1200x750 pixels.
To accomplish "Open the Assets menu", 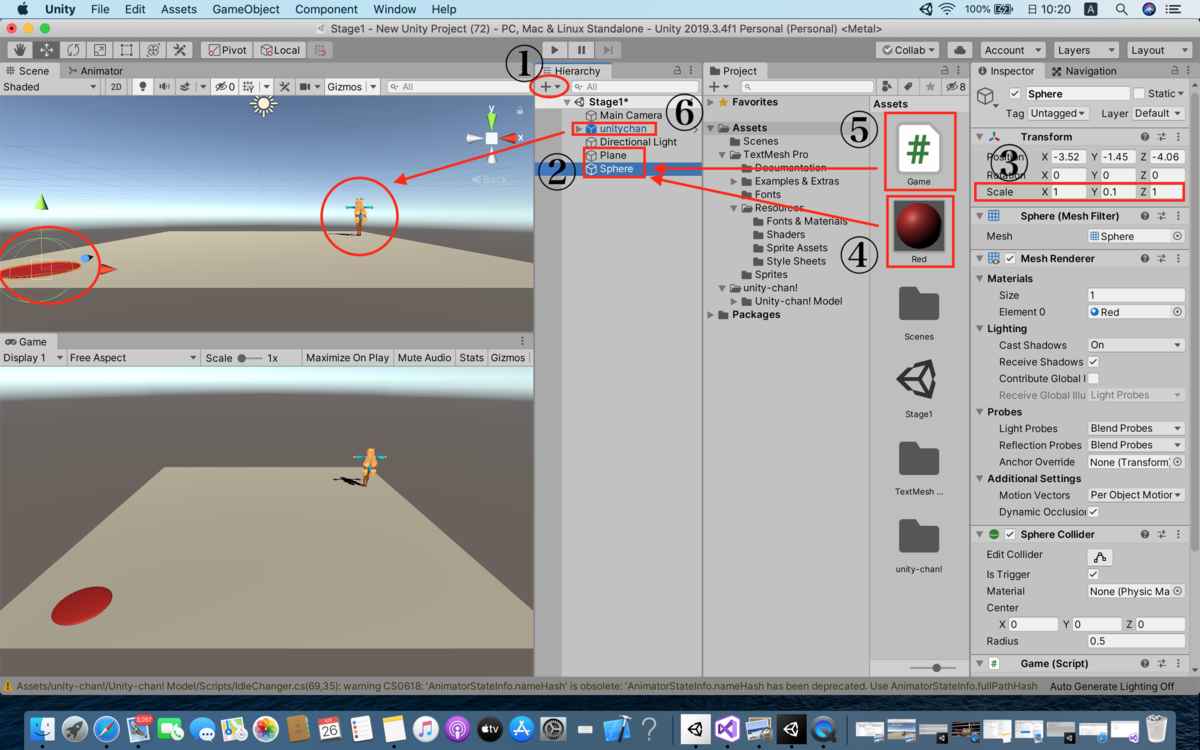I will pyautogui.click(x=179, y=9).
